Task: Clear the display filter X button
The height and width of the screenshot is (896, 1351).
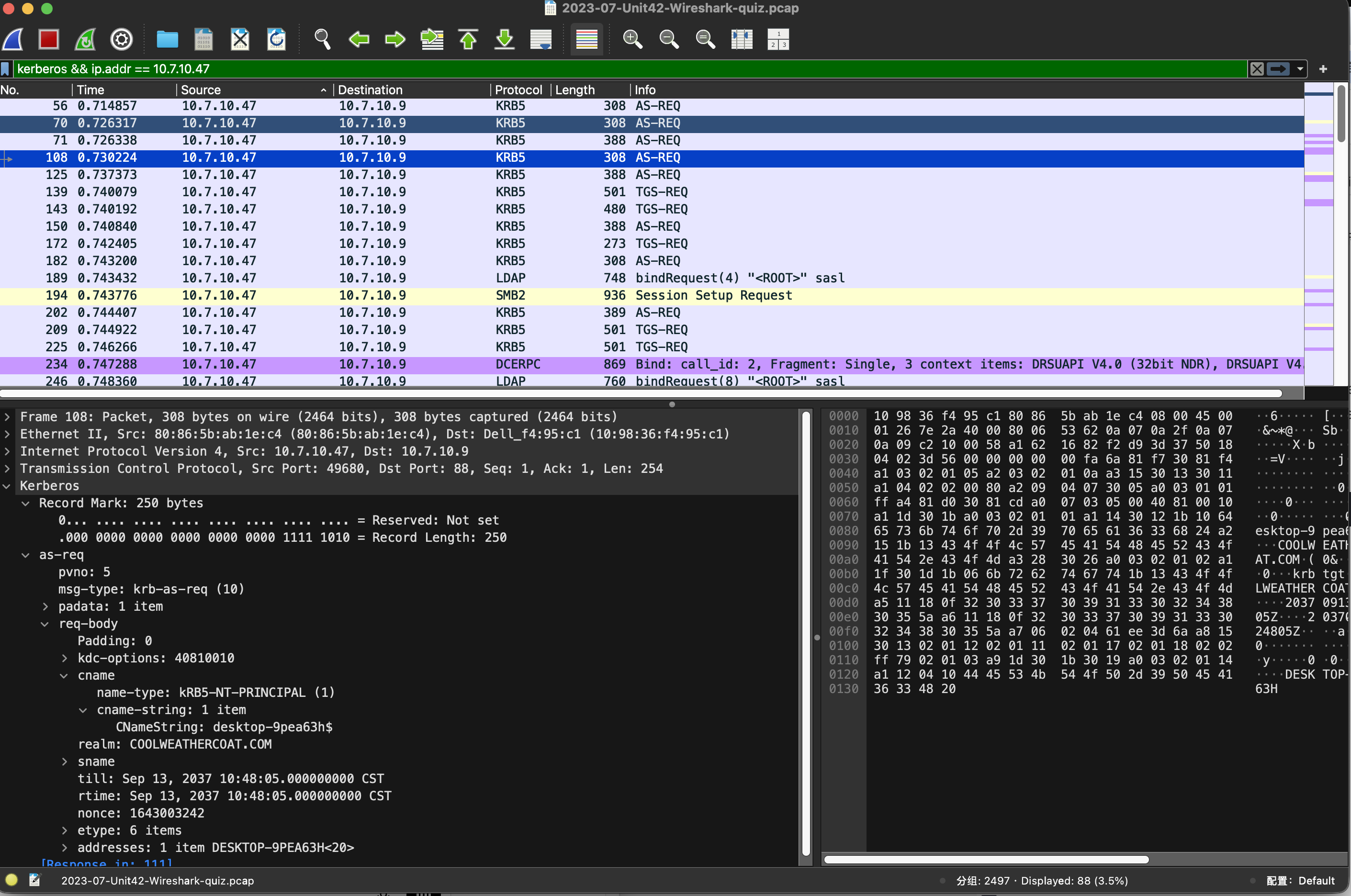Action: coord(1257,69)
